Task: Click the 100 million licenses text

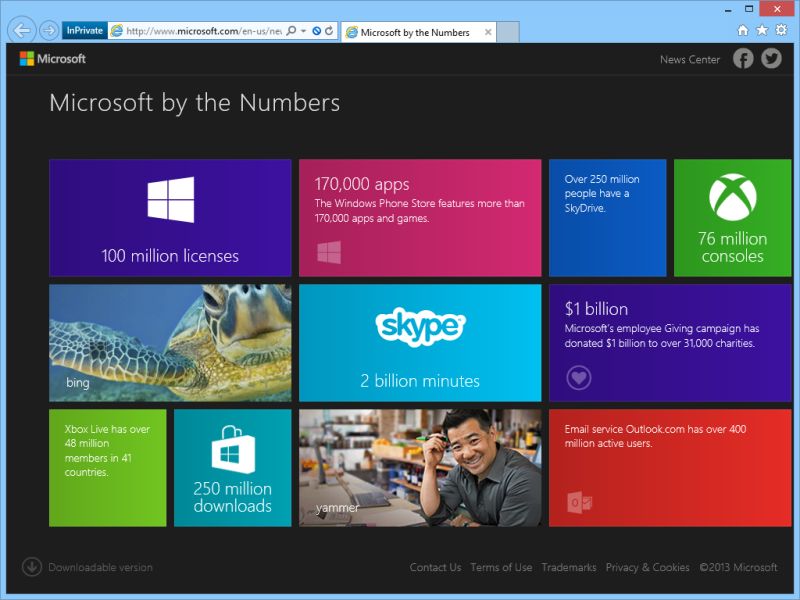Action: coord(170,256)
